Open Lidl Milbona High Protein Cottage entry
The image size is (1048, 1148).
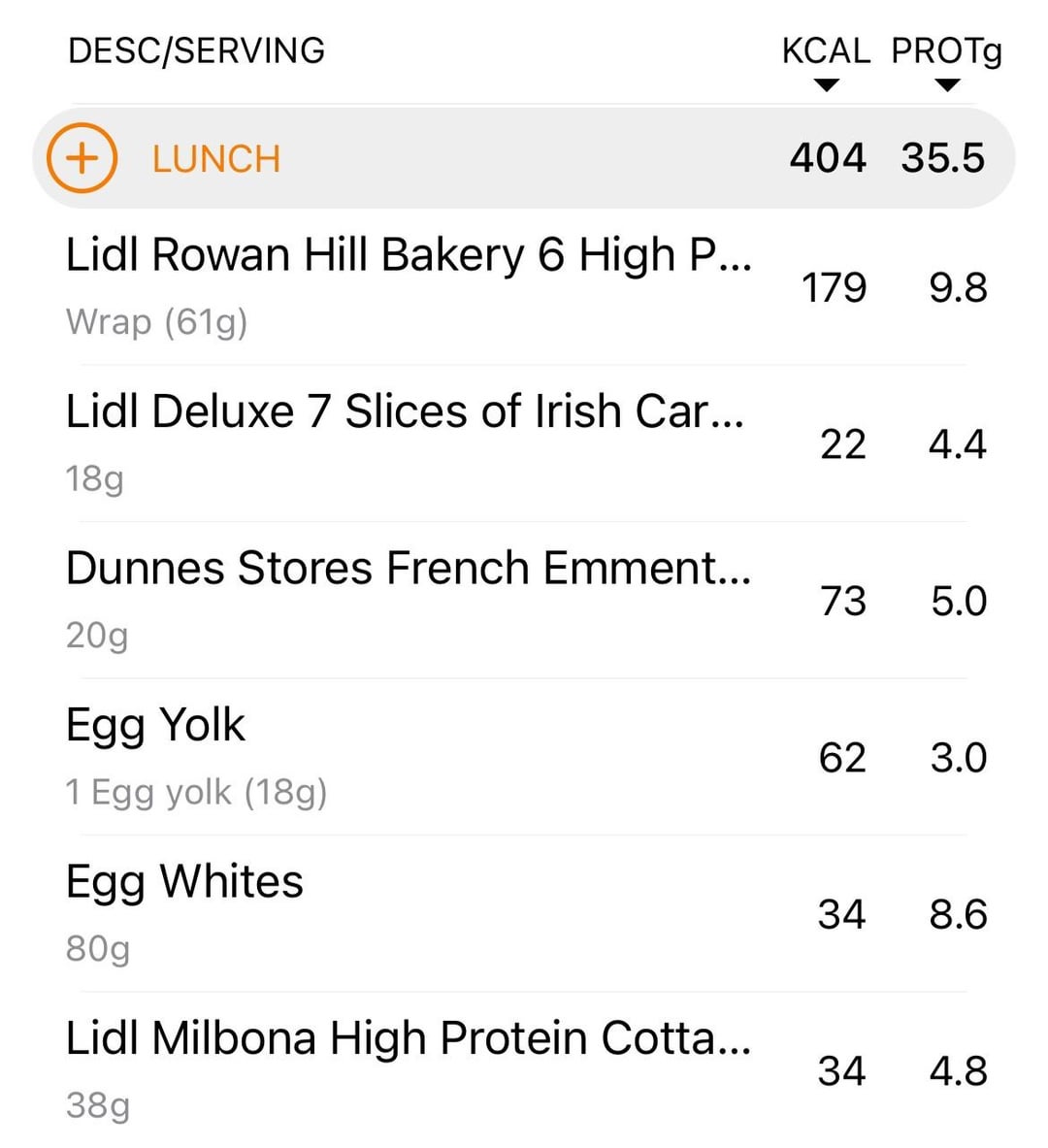coord(408,1038)
